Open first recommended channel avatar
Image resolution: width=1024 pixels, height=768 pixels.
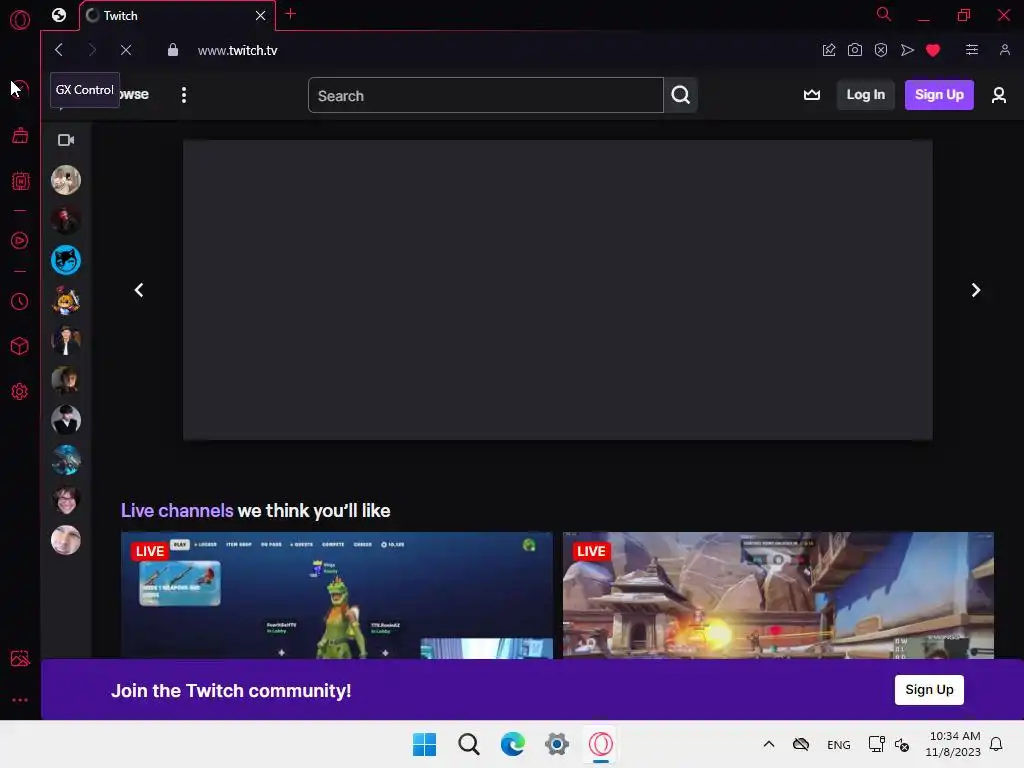pyautogui.click(x=66, y=180)
